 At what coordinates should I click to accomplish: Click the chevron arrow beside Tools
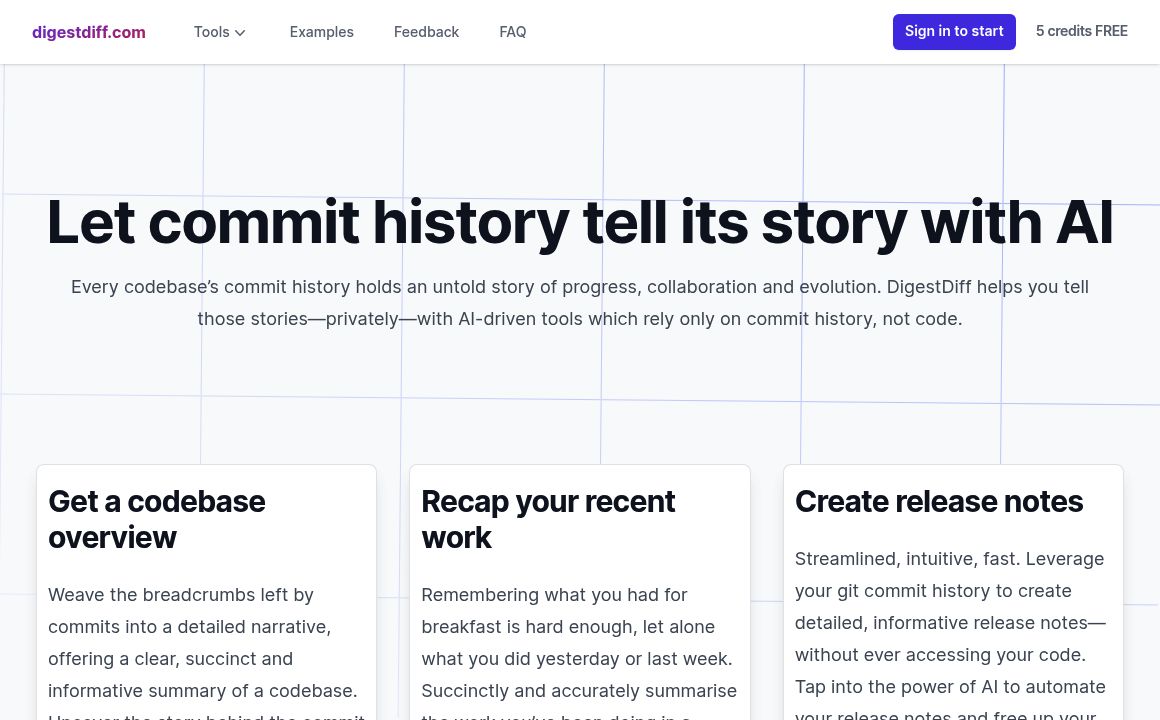tap(240, 33)
